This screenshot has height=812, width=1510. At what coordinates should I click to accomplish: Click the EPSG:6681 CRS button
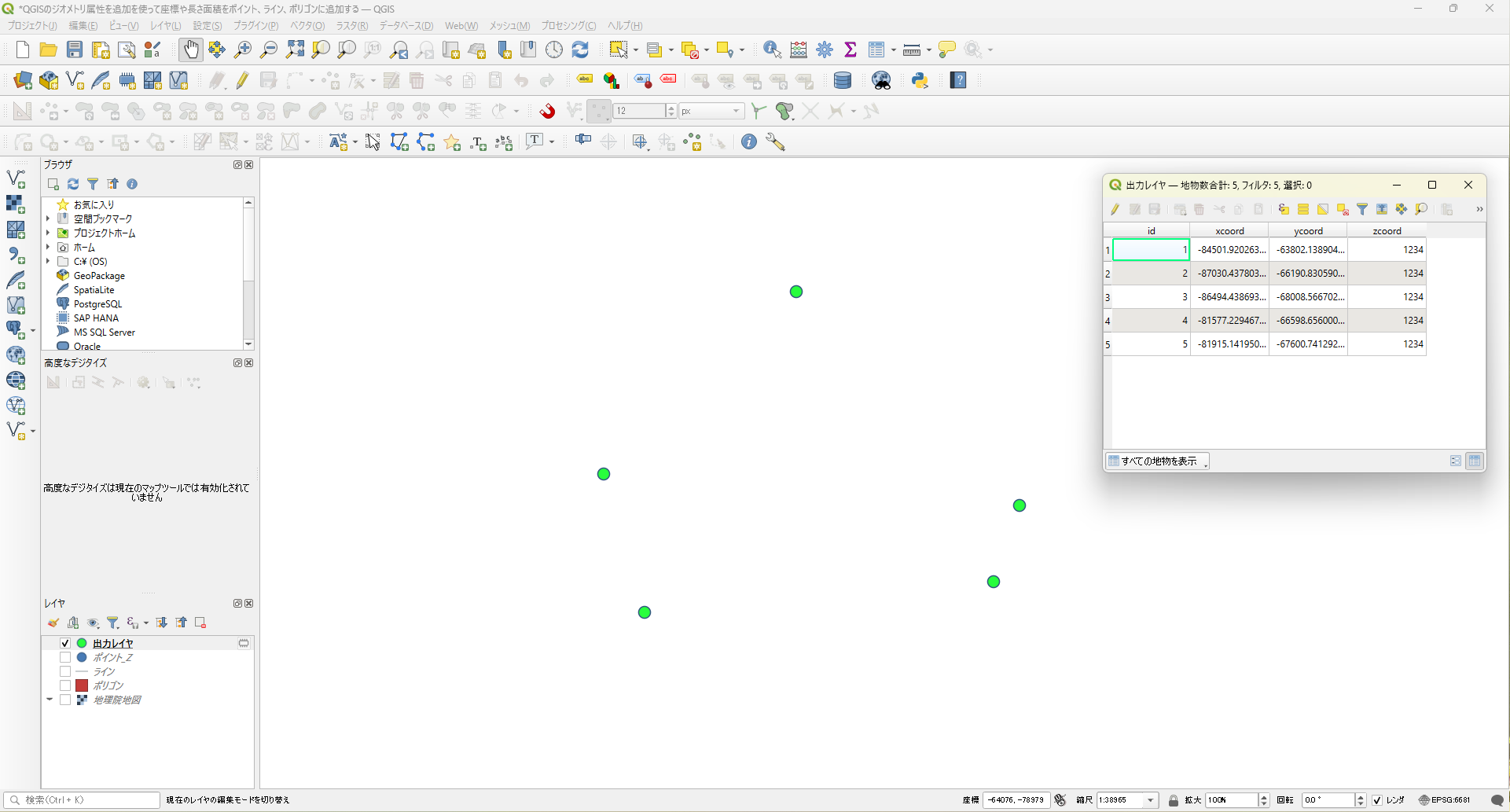coord(1445,800)
